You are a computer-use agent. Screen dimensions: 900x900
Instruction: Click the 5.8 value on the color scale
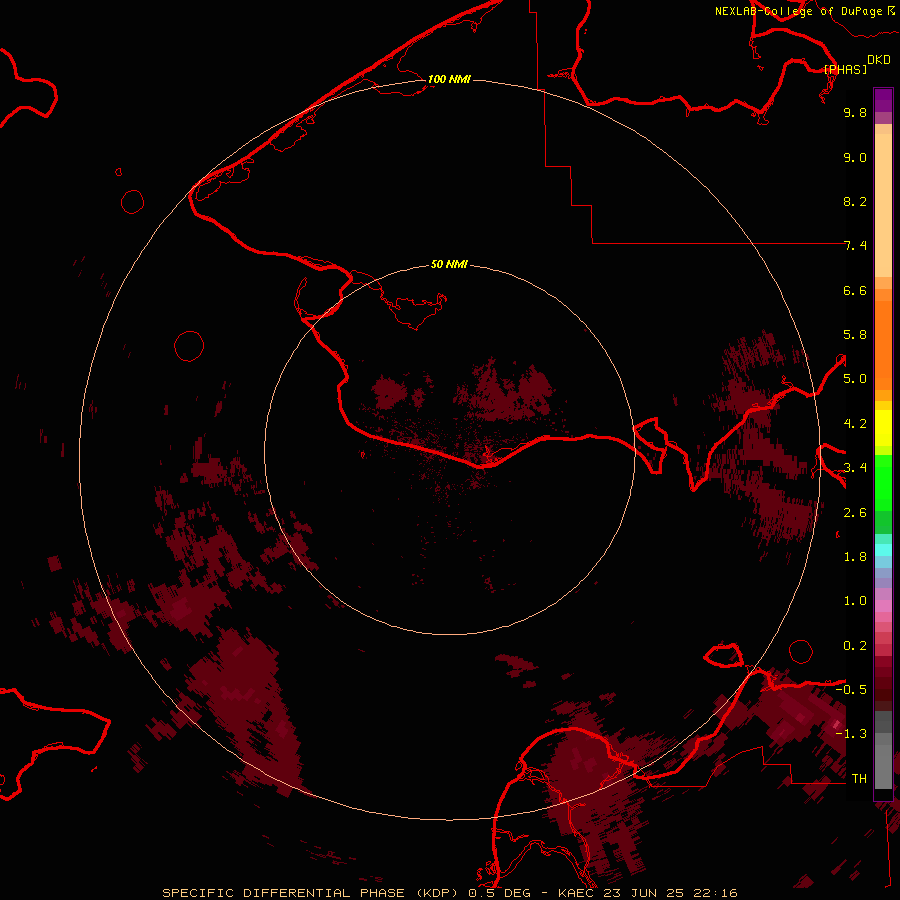point(855,335)
